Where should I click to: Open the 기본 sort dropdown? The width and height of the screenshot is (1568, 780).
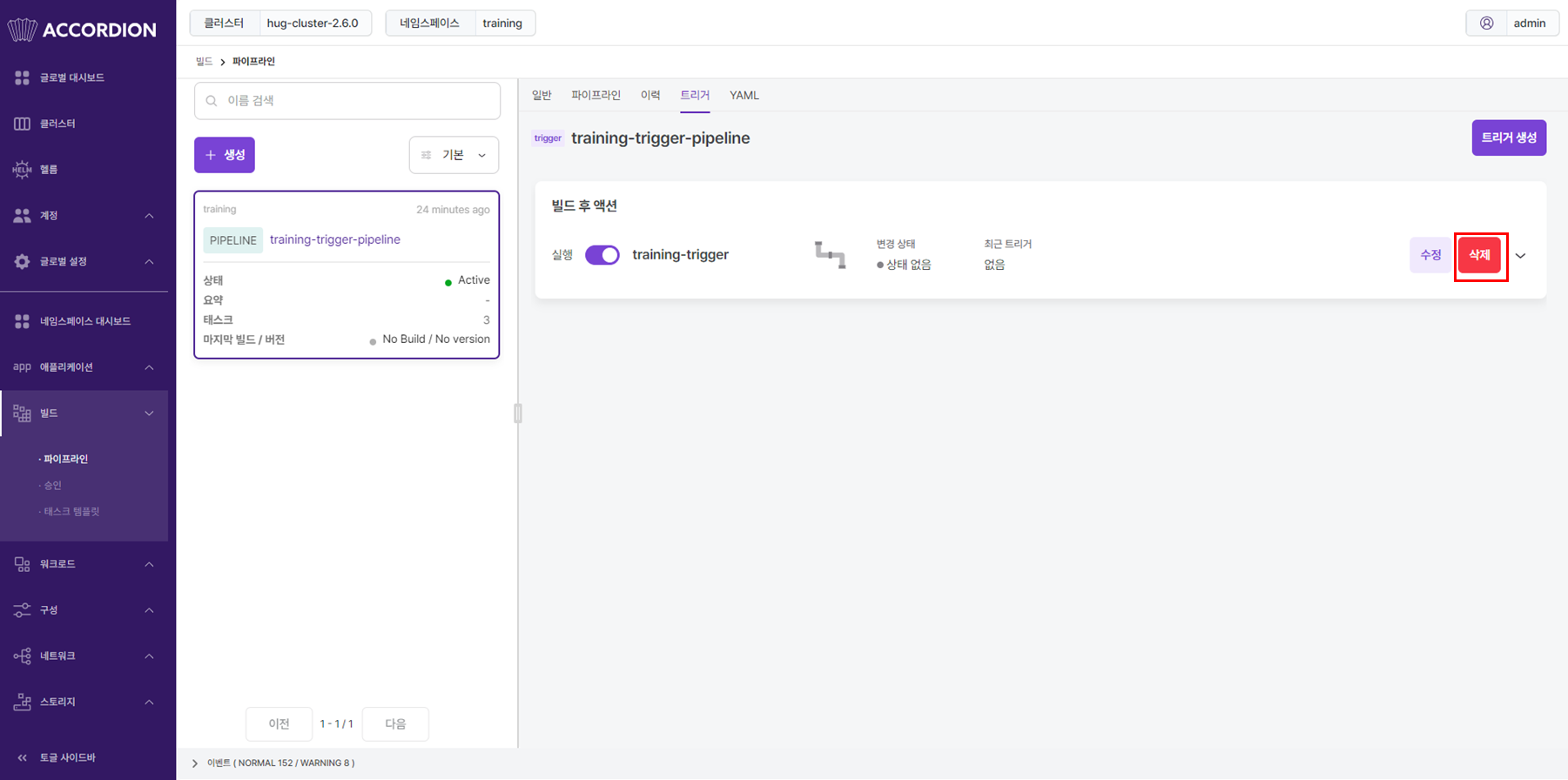point(454,155)
